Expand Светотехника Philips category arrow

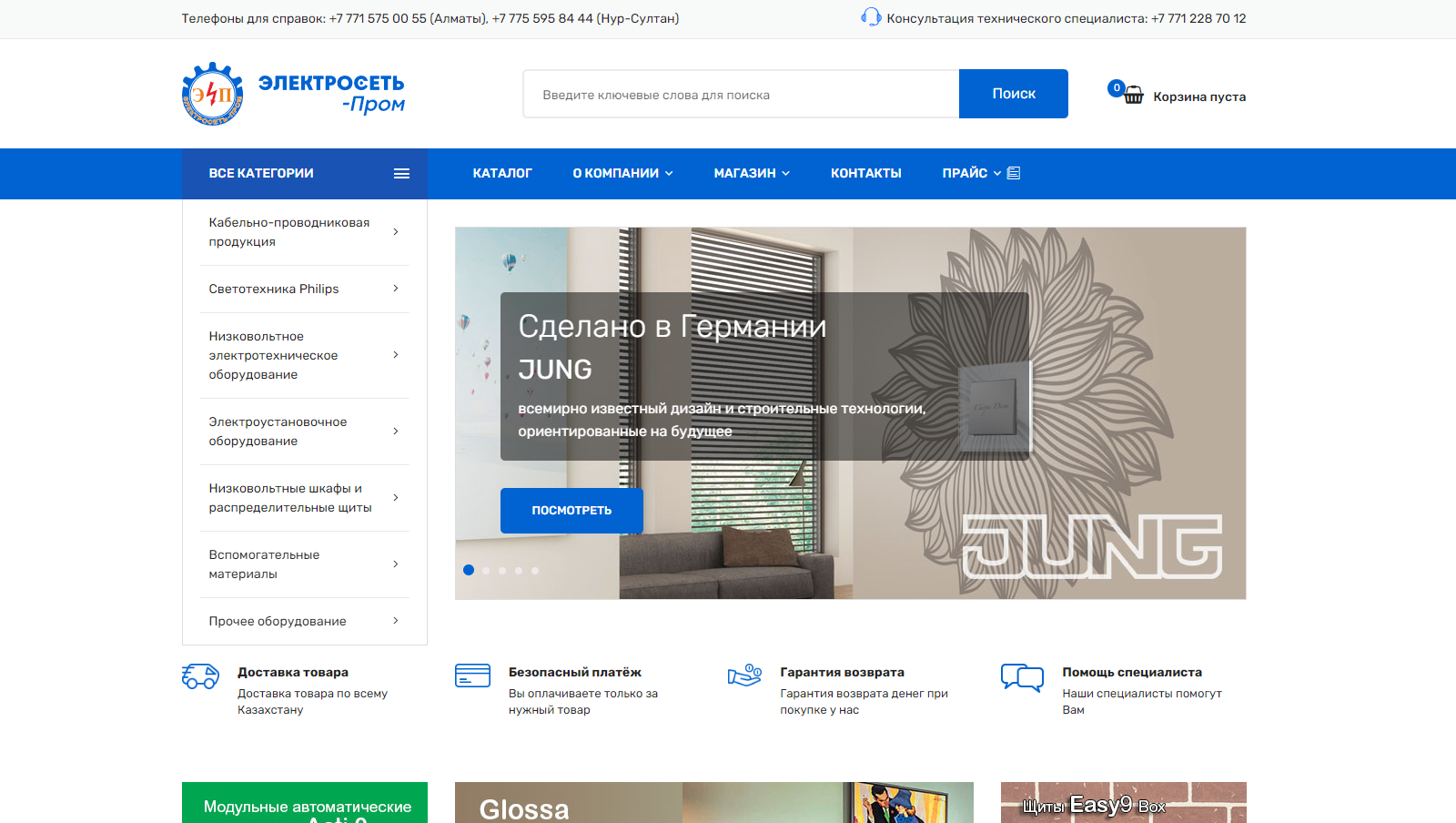point(396,289)
